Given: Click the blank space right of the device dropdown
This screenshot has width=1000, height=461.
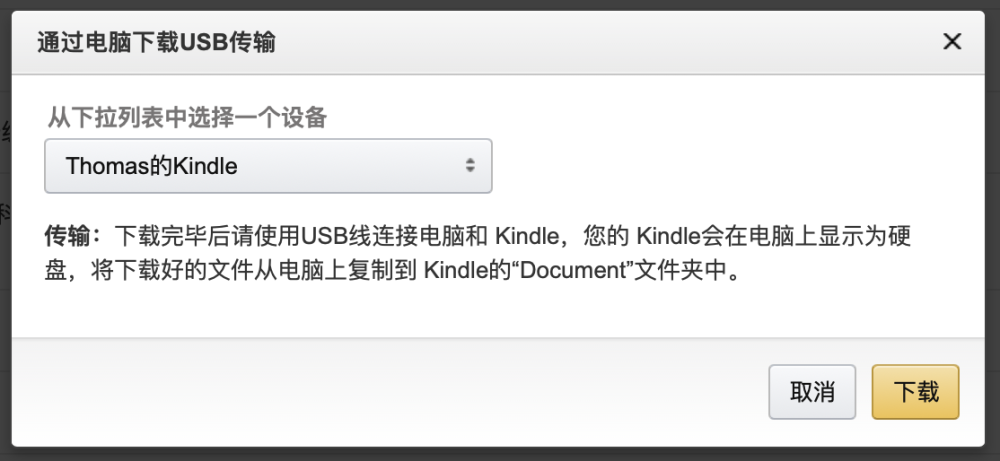Looking at the screenshot, I should click(720, 166).
